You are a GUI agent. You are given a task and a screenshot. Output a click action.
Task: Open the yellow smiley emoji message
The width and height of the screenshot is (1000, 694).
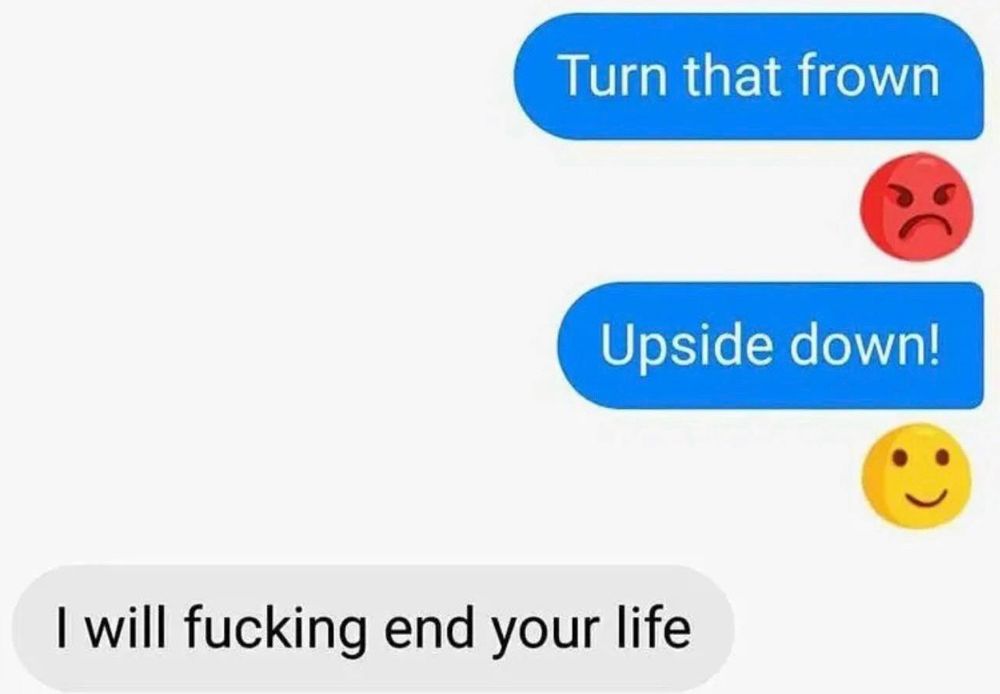coord(916,476)
